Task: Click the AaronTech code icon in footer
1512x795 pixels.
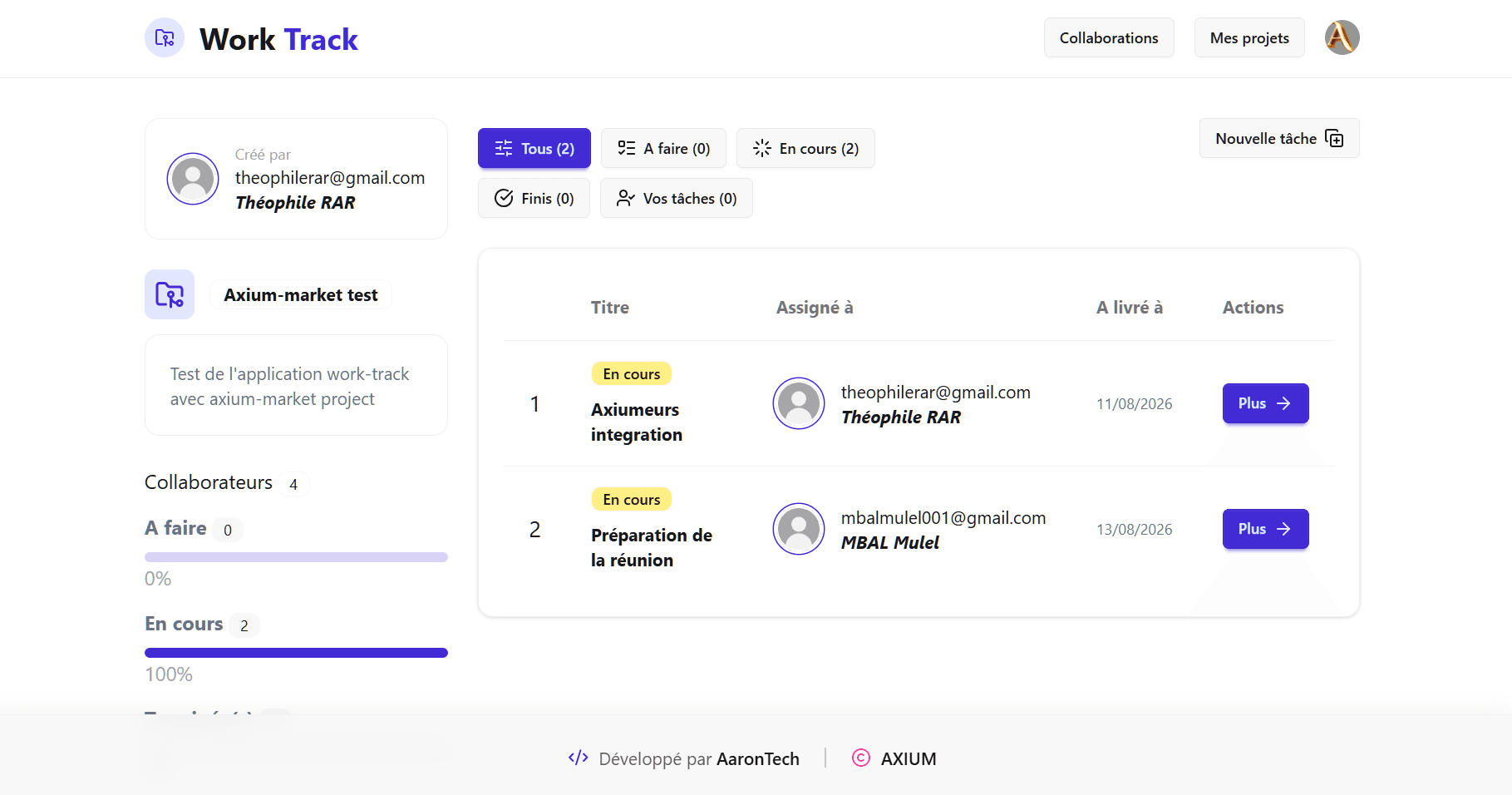Action: (x=579, y=758)
